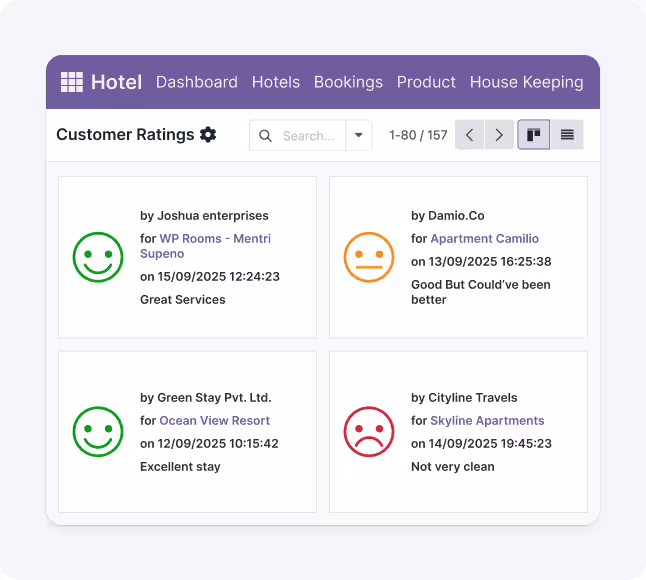Viewport: 646px width, 580px height.
Task: Select 'by Green Stay Pvt. Ltd.' text
Action: 206,398
